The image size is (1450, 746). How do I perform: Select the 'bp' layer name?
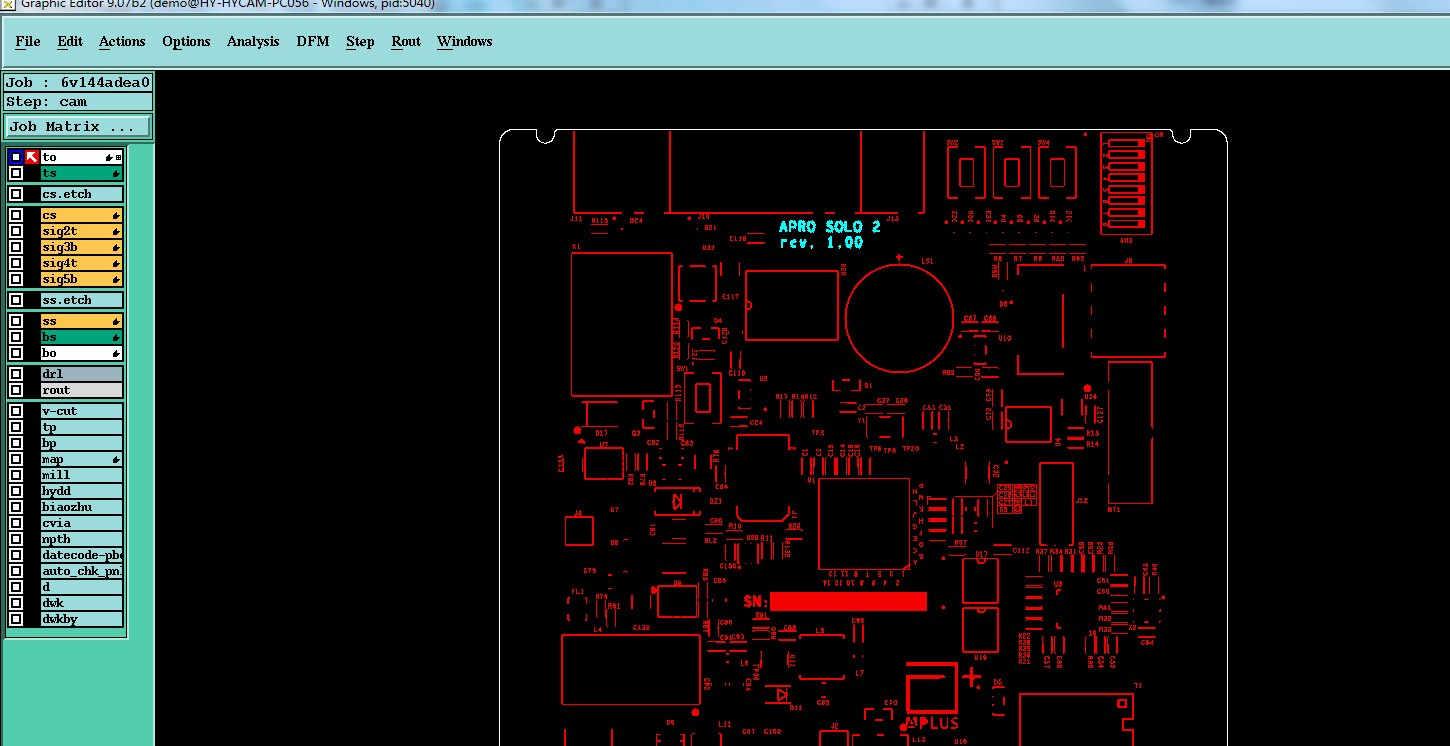82,443
